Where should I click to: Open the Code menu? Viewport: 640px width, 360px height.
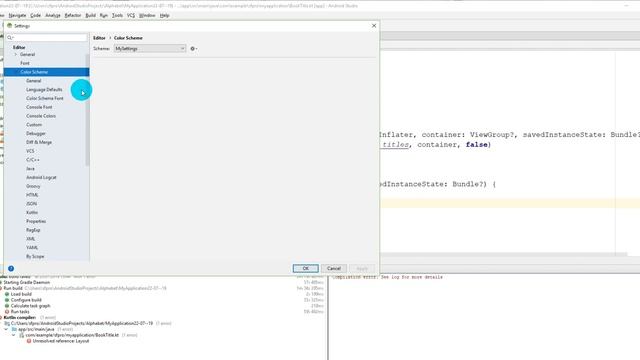tap(36, 16)
